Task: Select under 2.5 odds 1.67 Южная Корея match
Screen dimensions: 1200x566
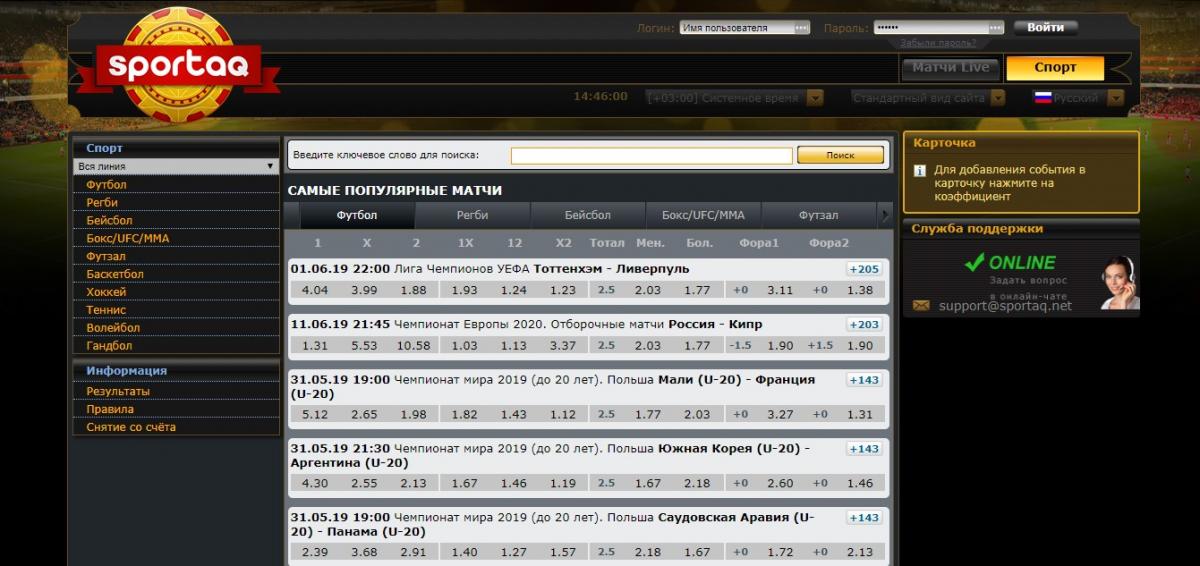Action: [x=648, y=483]
